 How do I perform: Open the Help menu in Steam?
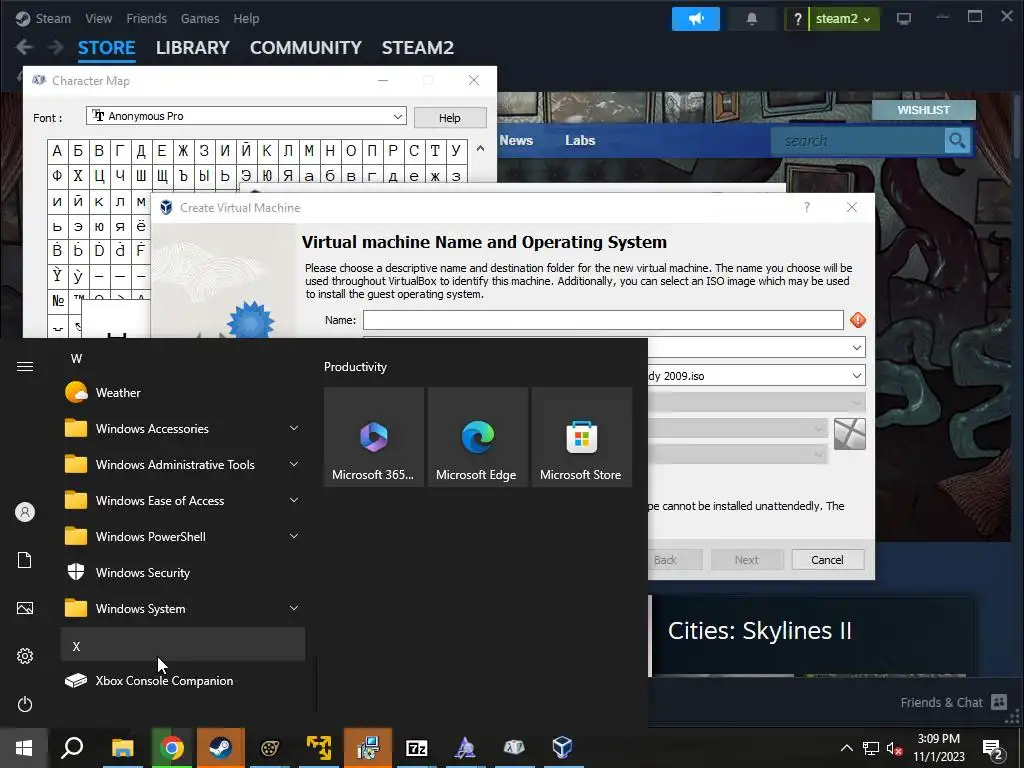[246, 18]
